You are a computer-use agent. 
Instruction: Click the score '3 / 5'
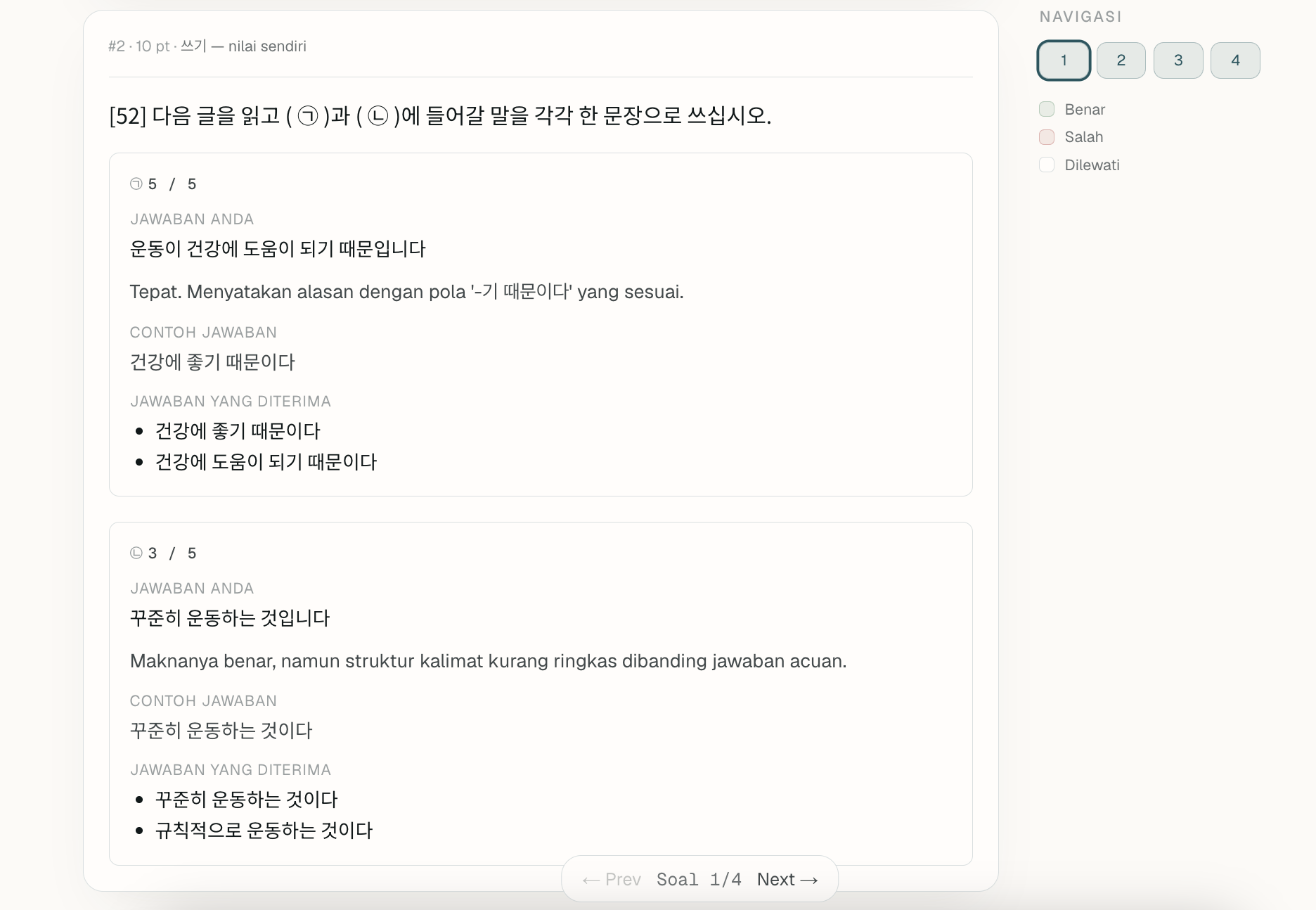tap(172, 553)
